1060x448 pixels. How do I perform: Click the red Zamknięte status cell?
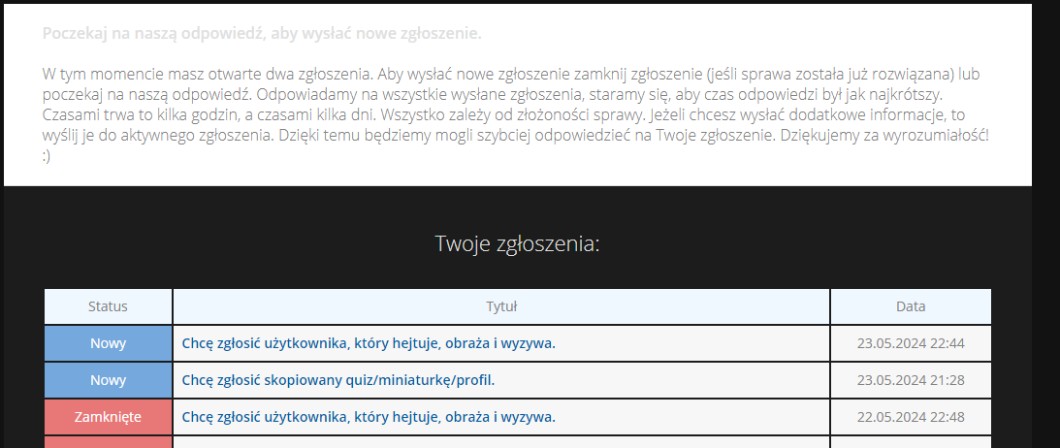108,417
